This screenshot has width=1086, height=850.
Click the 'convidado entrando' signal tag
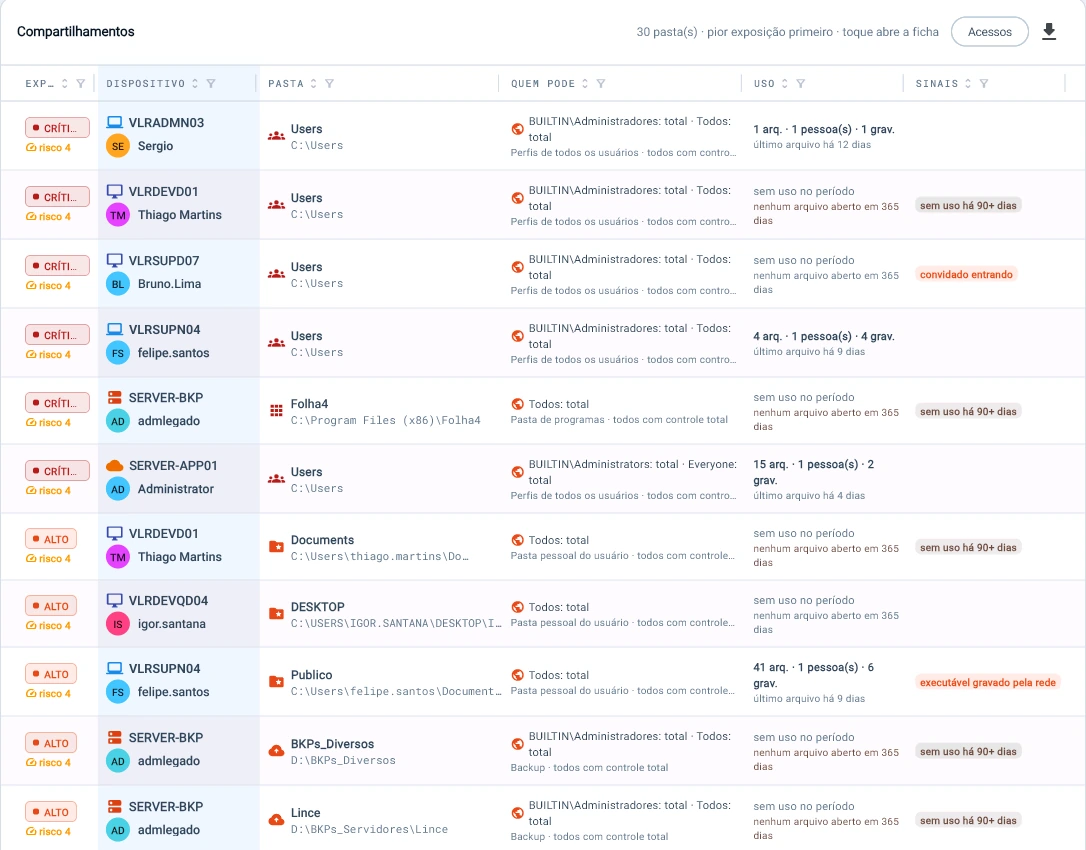tap(966, 274)
